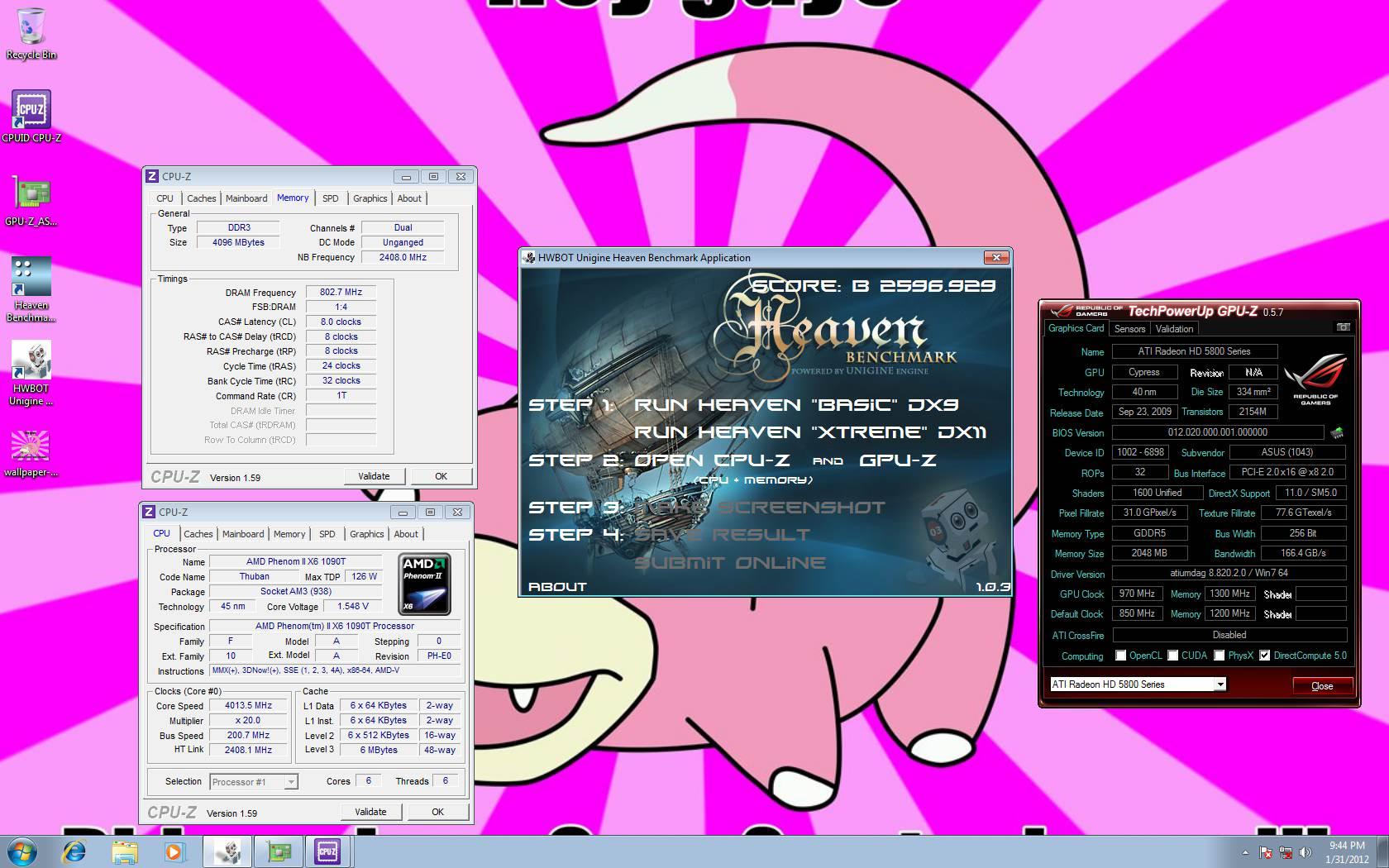Click DRAM Frequency value 802.7 MHz

[341, 292]
